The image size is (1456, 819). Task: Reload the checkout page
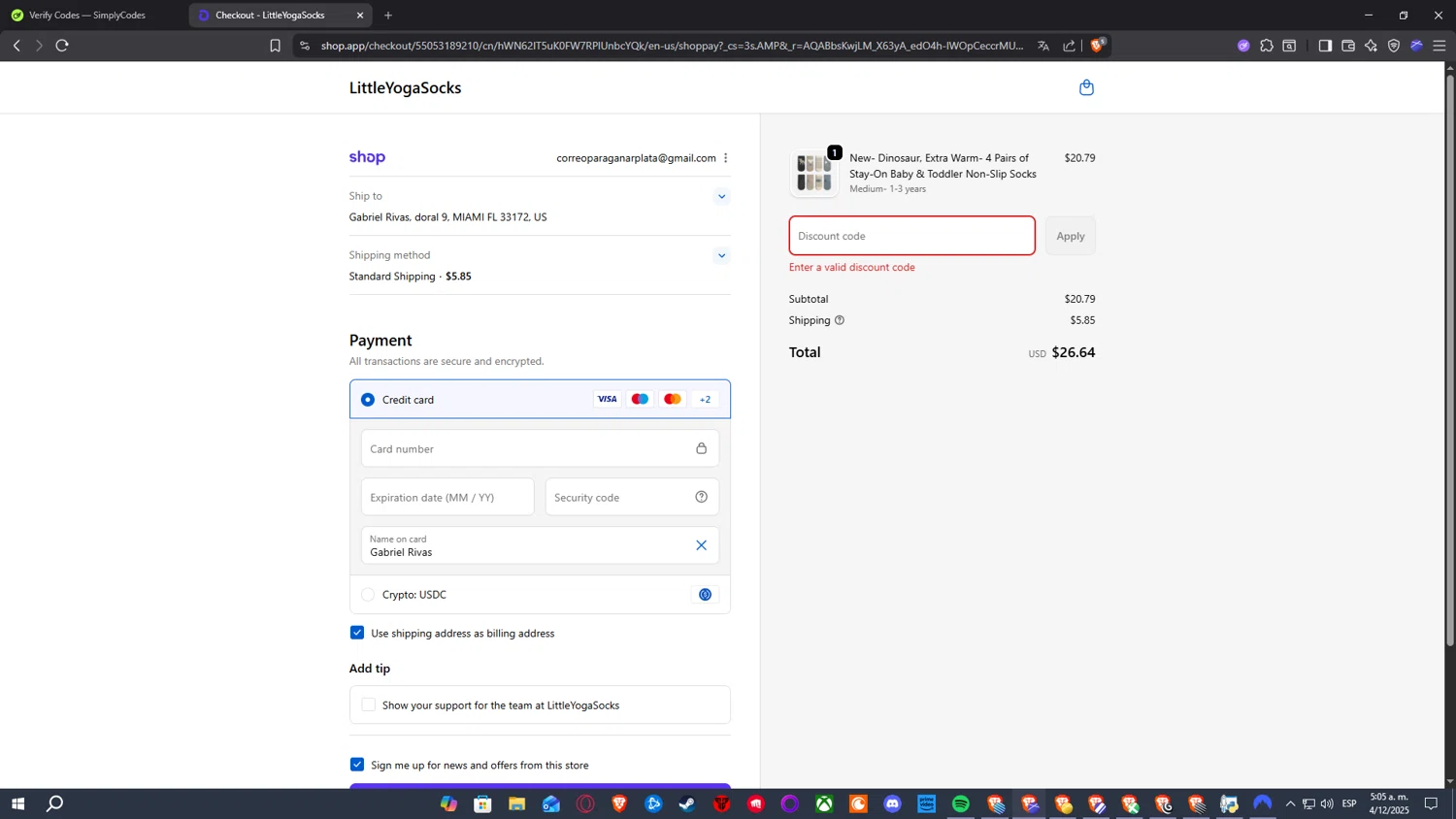pyautogui.click(x=62, y=46)
